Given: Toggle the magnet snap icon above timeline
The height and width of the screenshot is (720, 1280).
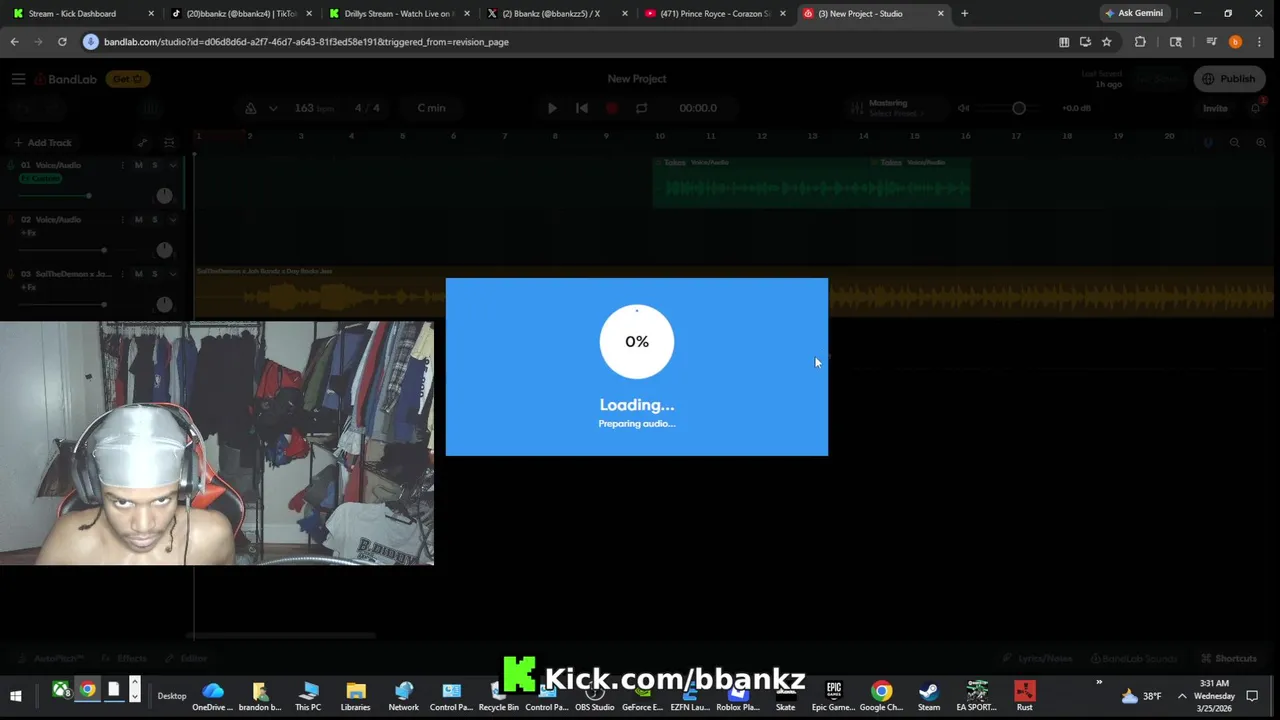Looking at the screenshot, I should [x=1208, y=143].
